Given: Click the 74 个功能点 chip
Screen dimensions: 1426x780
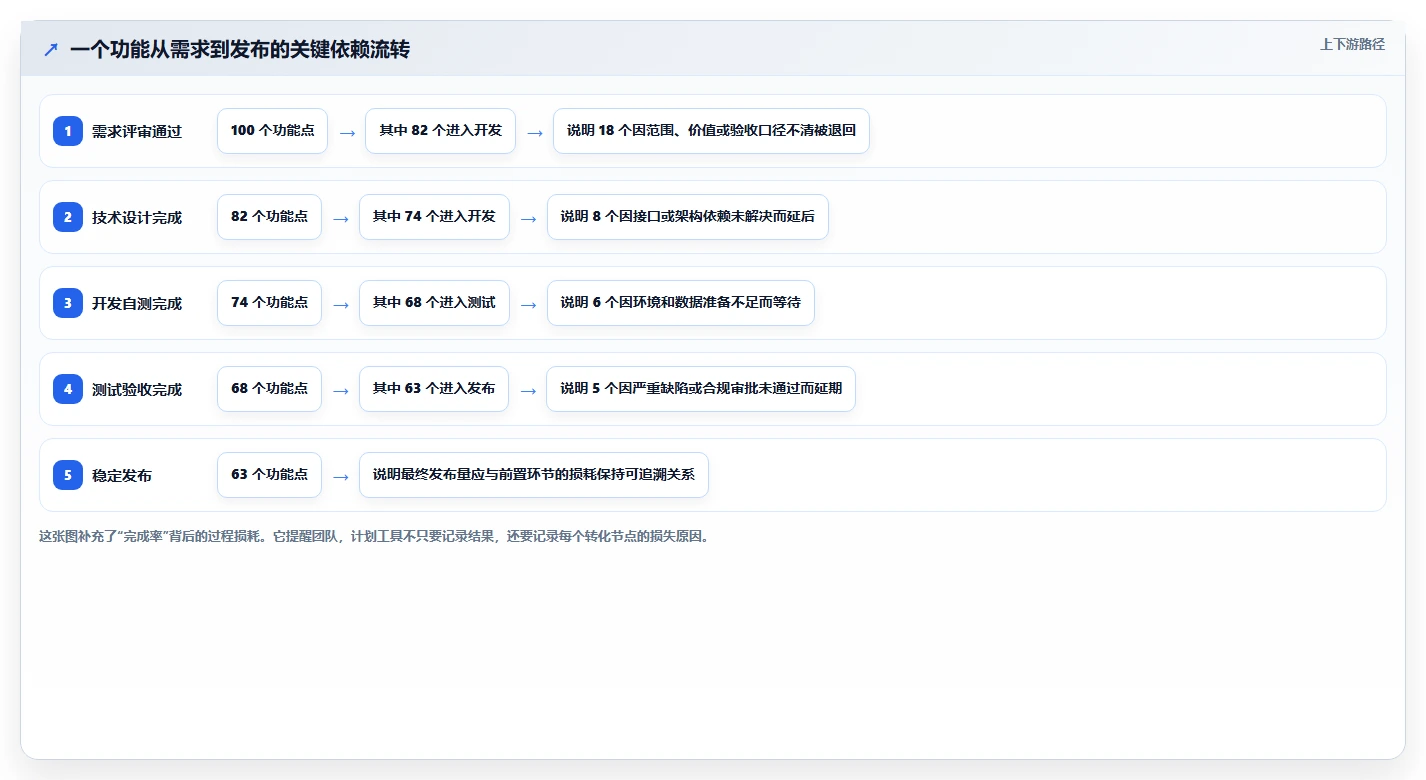Looking at the screenshot, I should [x=269, y=303].
